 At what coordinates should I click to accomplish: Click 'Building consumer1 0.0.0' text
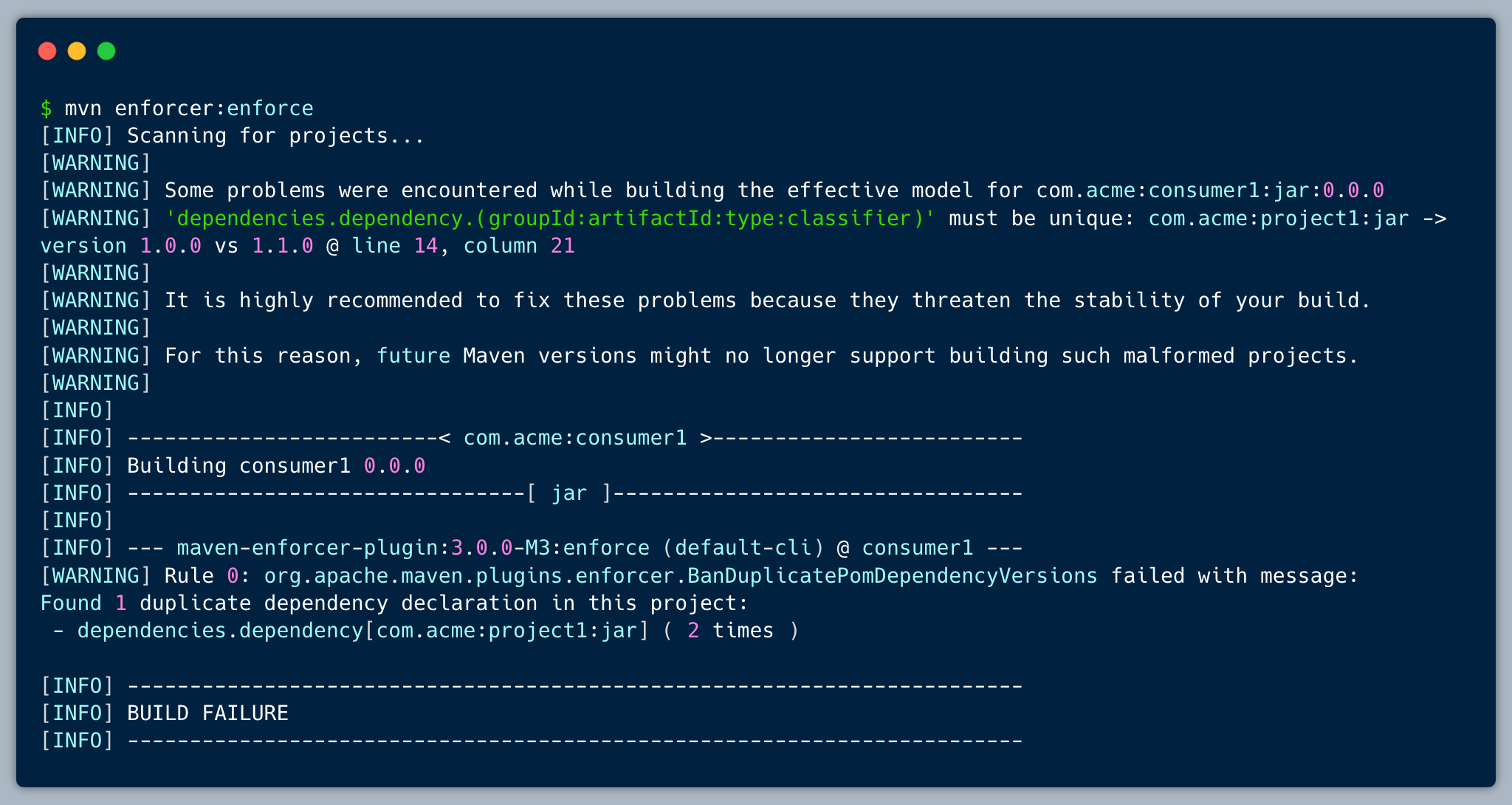click(276, 466)
